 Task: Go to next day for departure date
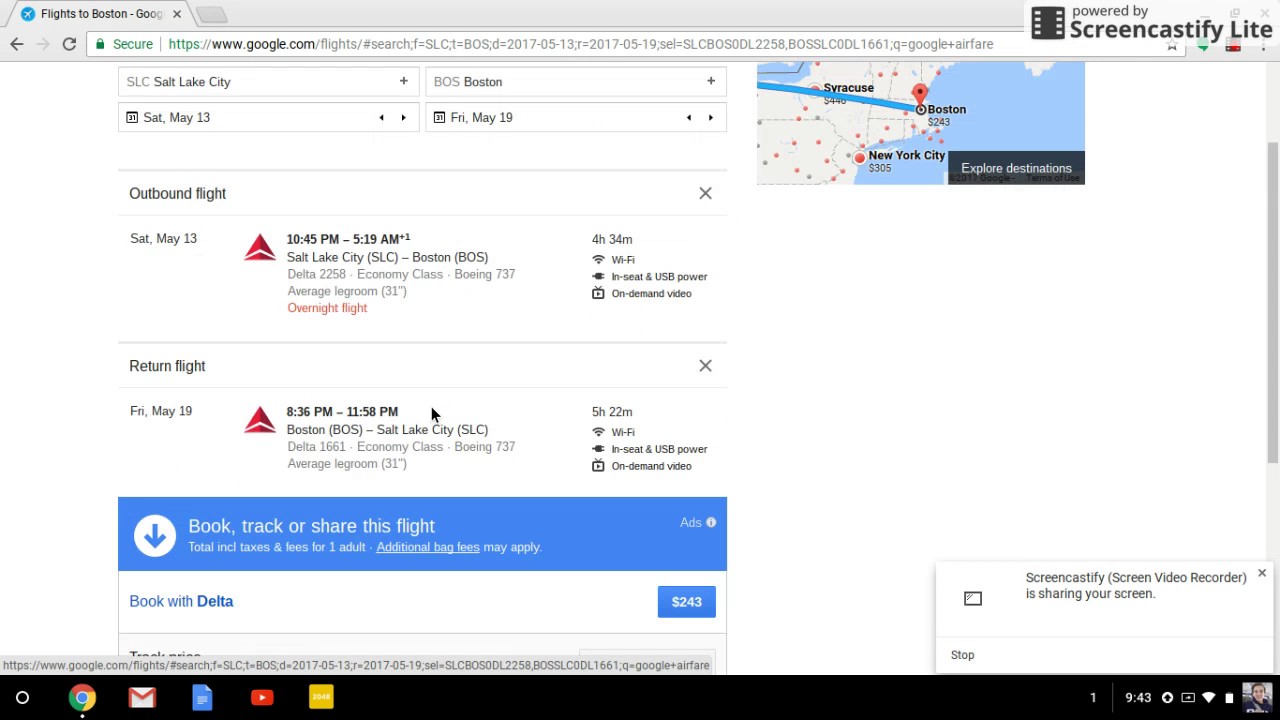[x=404, y=117]
